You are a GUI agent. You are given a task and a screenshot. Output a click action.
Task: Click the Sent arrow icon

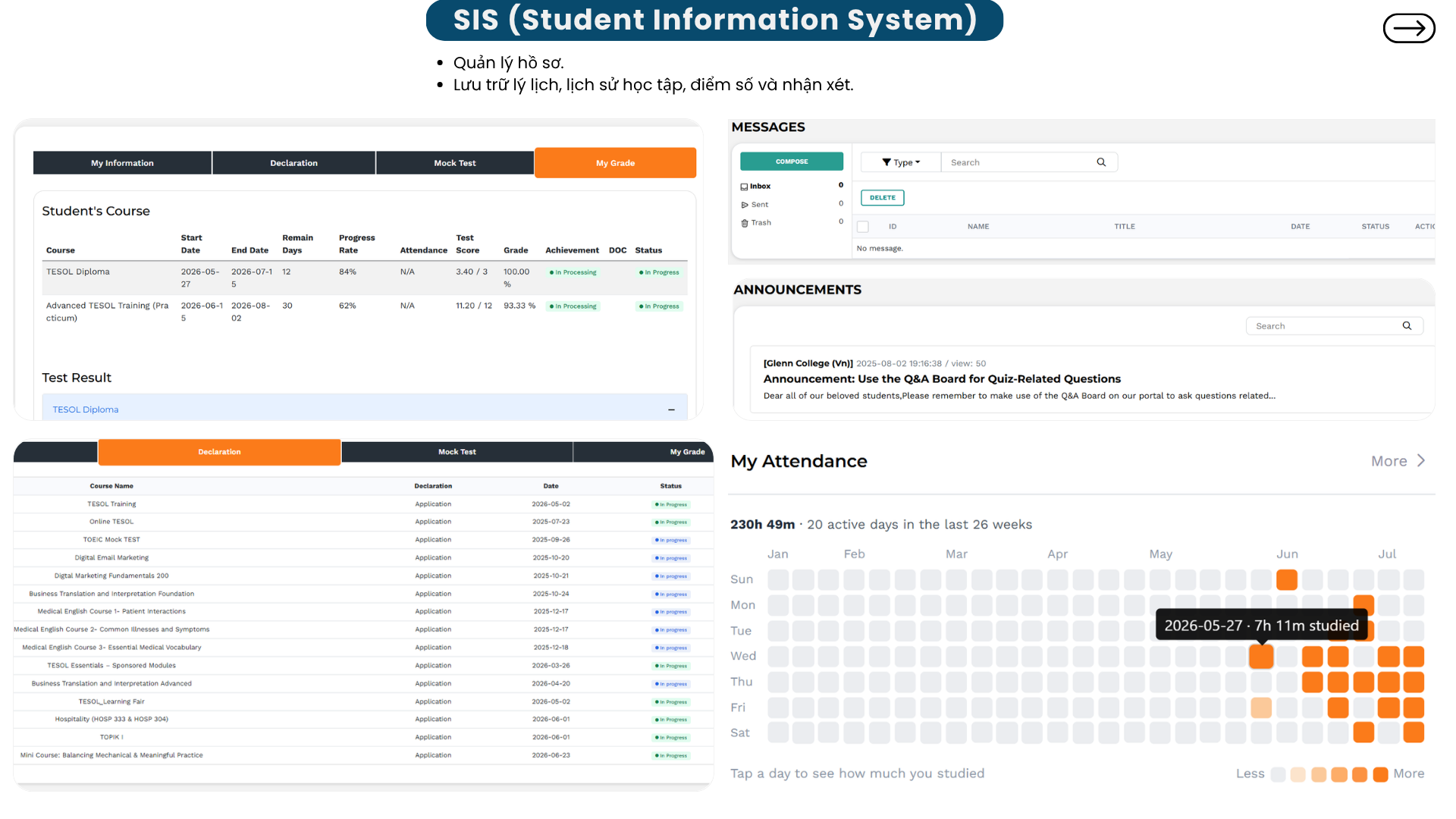[745, 205]
